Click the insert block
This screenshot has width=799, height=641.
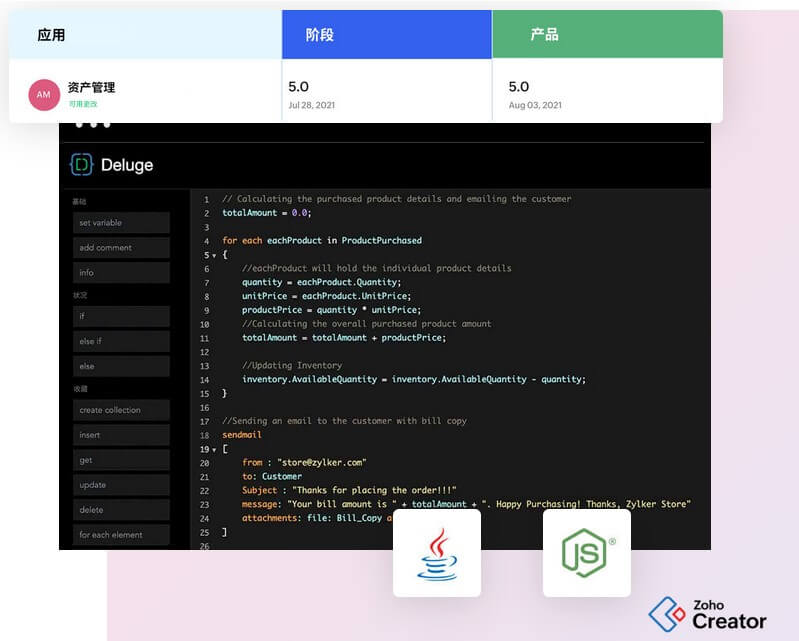(x=121, y=435)
